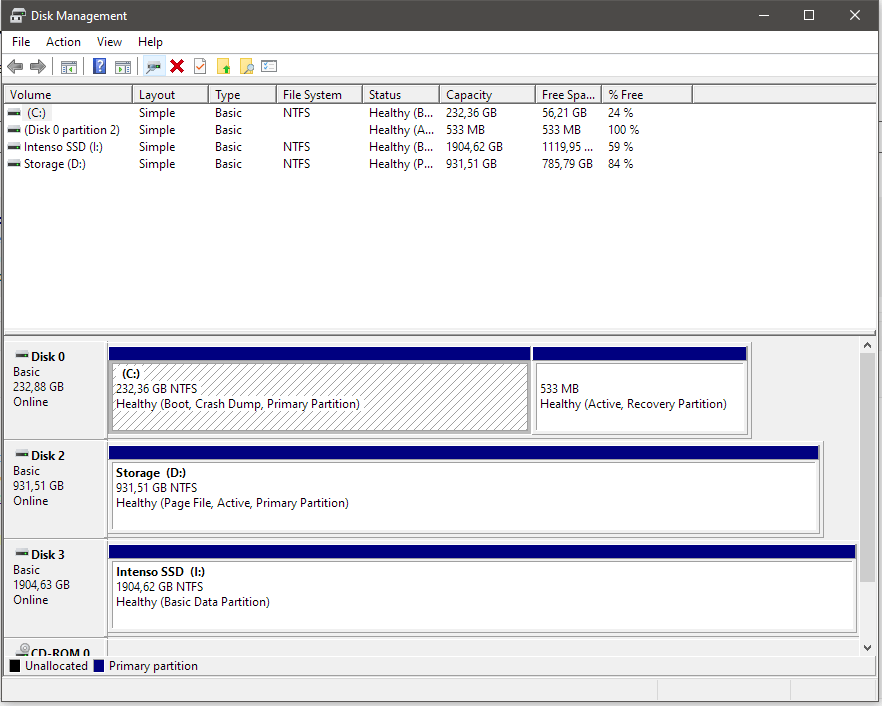Click the 785,79 GB free space cell
The image size is (882, 706).
tap(568, 164)
